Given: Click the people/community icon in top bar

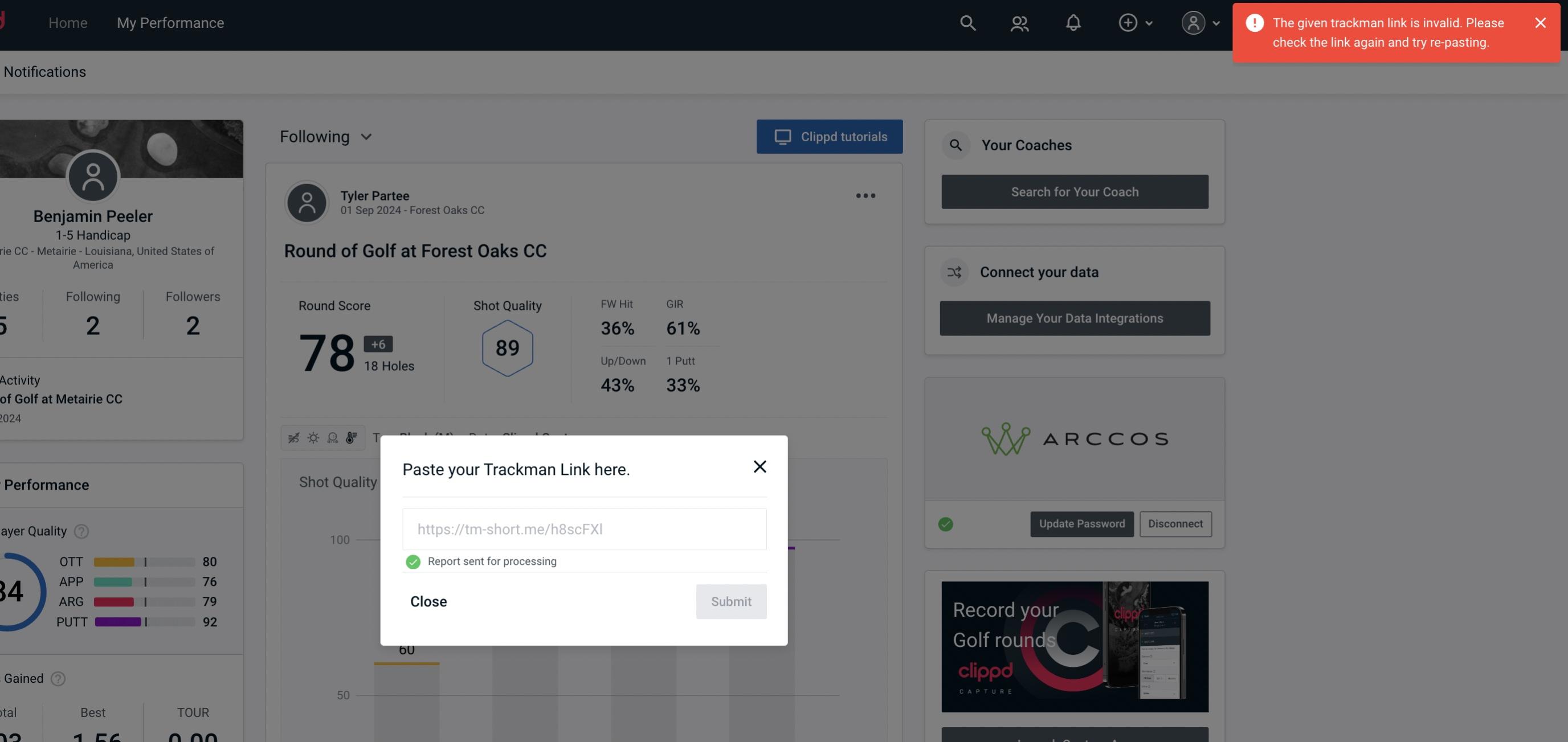Looking at the screenshot, I should [1018, 22].
